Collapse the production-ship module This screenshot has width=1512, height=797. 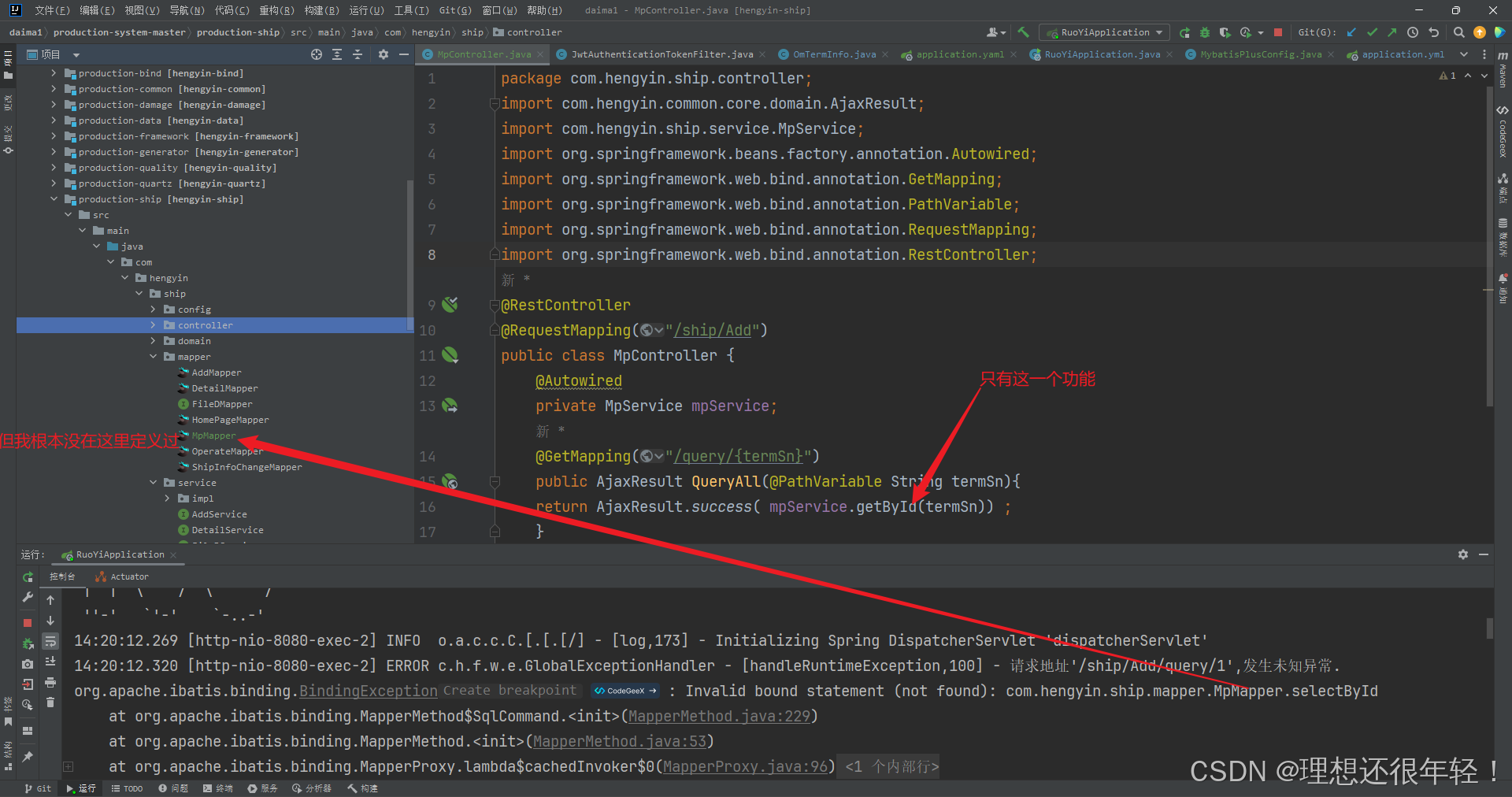54,199
